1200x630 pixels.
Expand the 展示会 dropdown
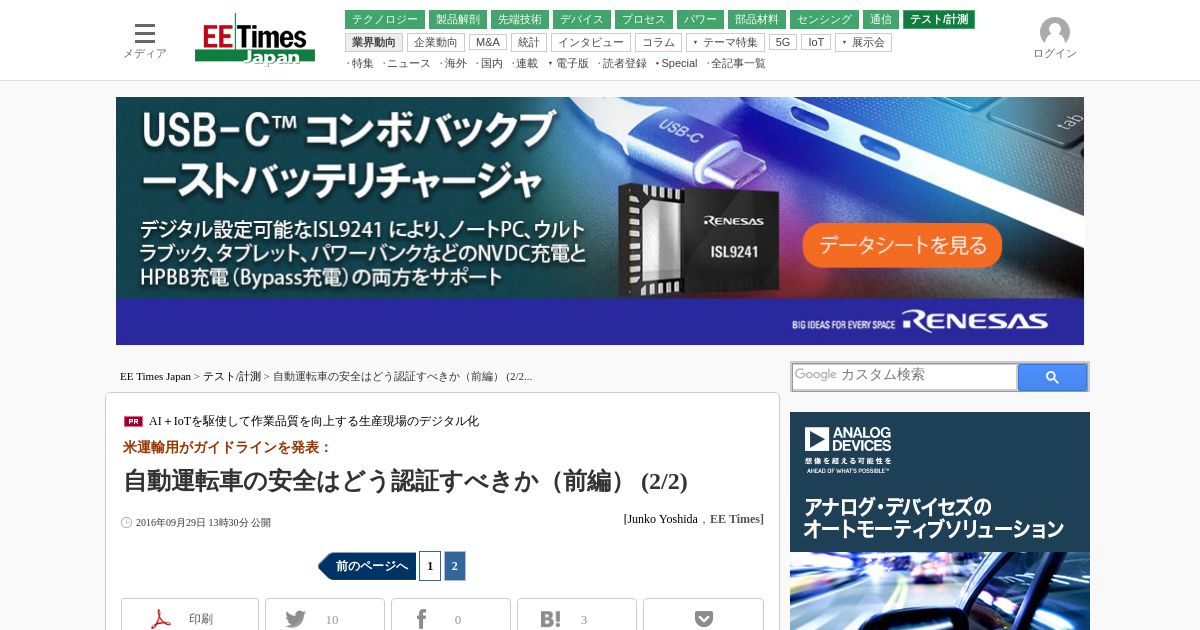863,42
